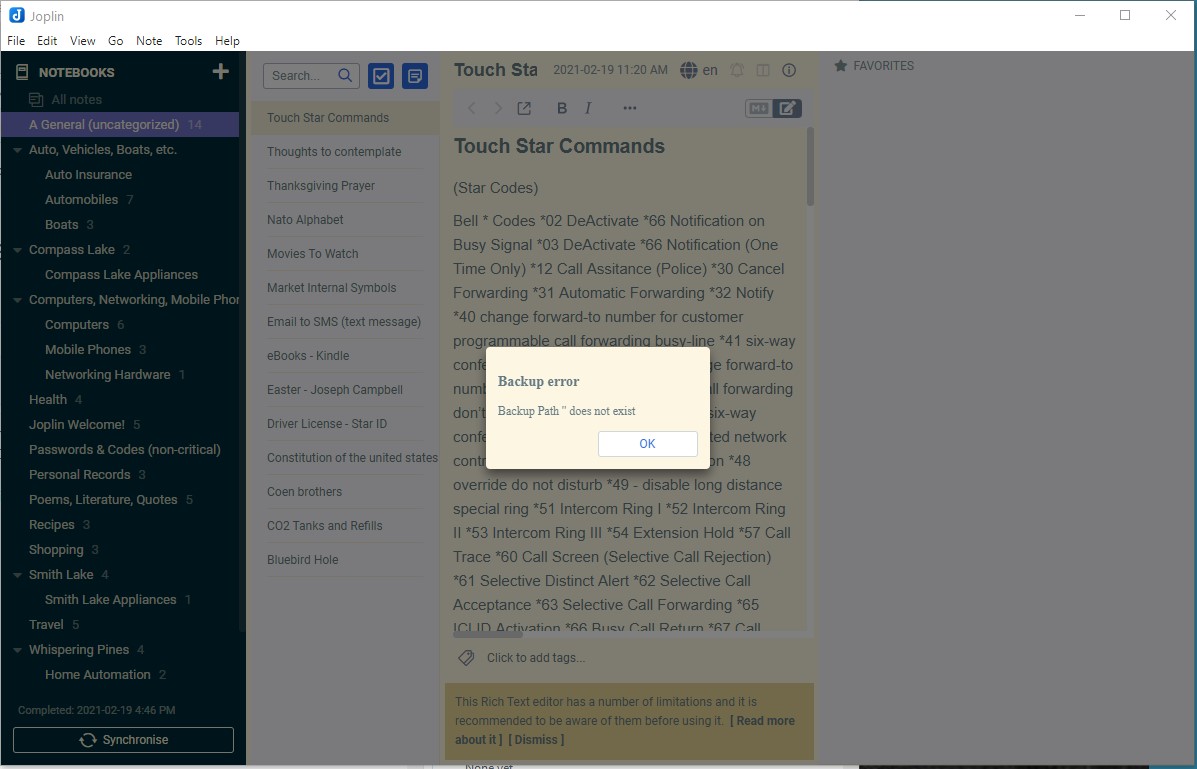Screen dimensions: 1197x769
Task: Add a new notebook with the plus icon
Action: click(221, 72)
